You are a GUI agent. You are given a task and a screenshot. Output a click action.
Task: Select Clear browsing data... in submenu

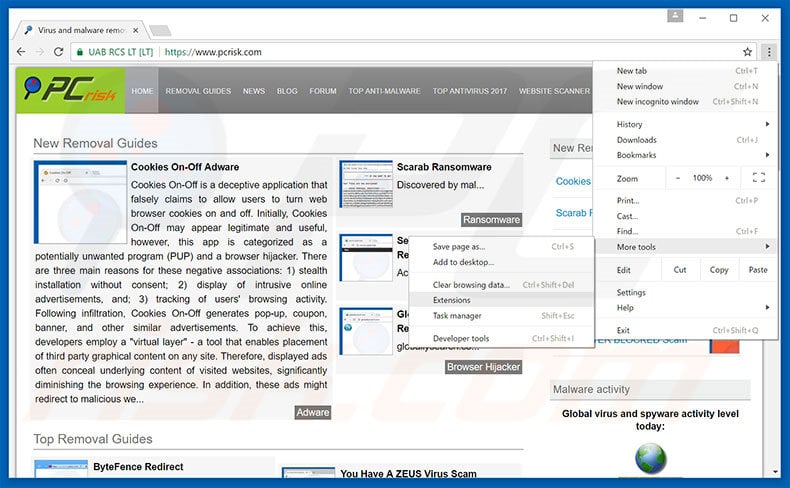(501, 285)
